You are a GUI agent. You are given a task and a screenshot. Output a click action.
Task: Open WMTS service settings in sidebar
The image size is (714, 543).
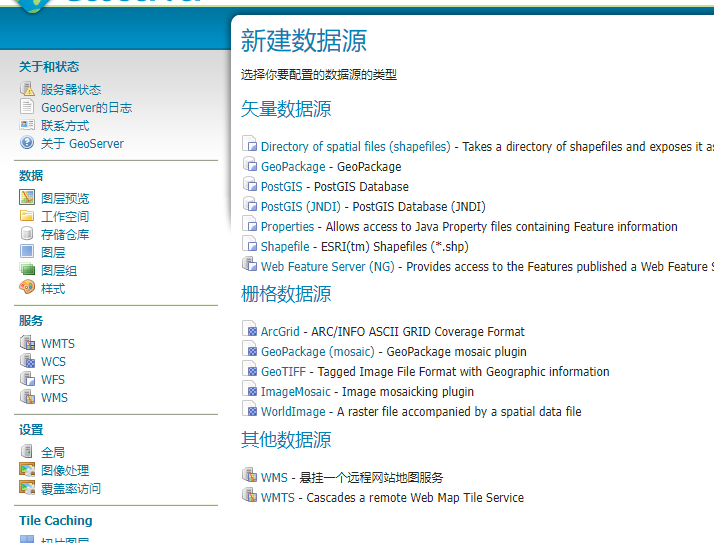point(58,343)
